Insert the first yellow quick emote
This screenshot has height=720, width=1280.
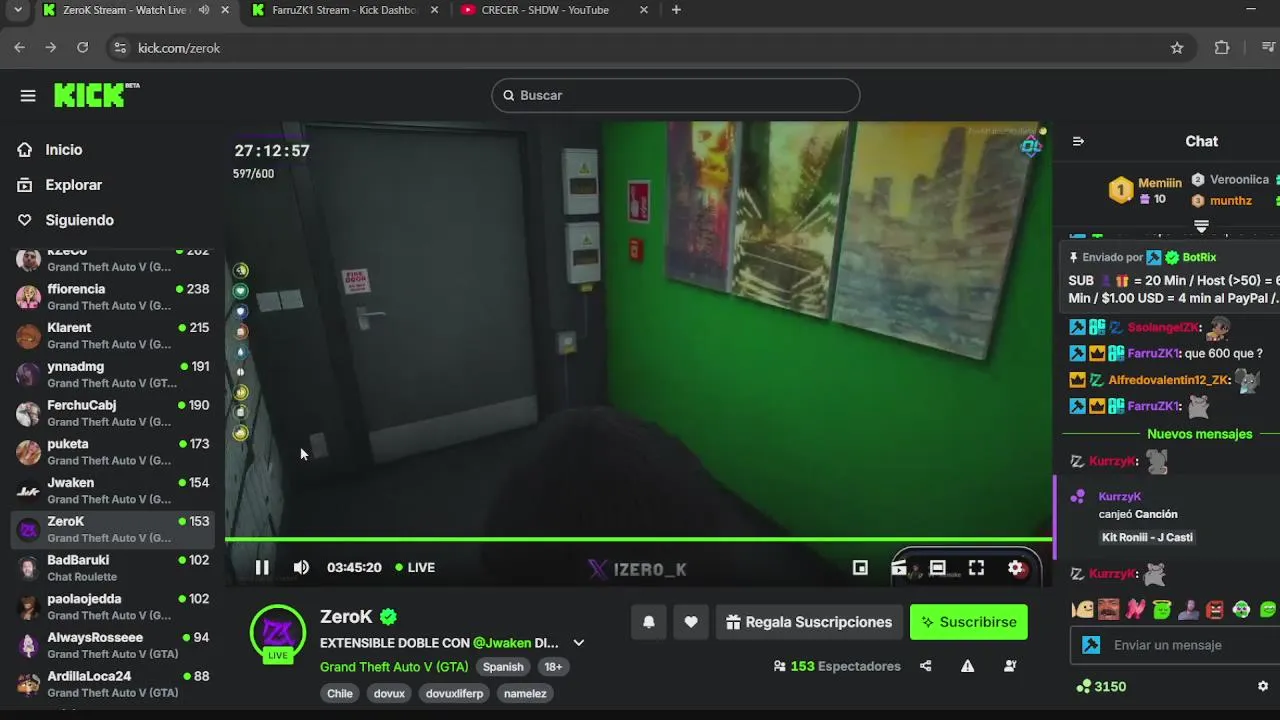[1082, 609]
